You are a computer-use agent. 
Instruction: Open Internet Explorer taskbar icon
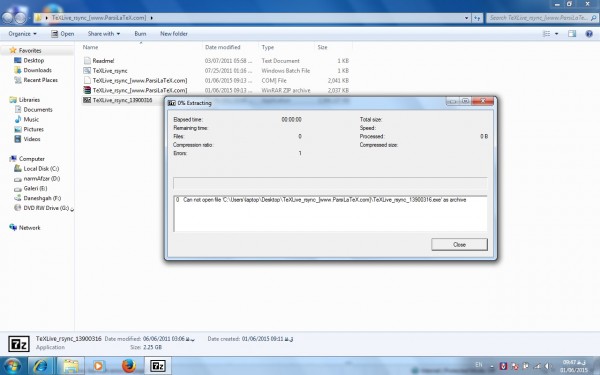[40, 366]
